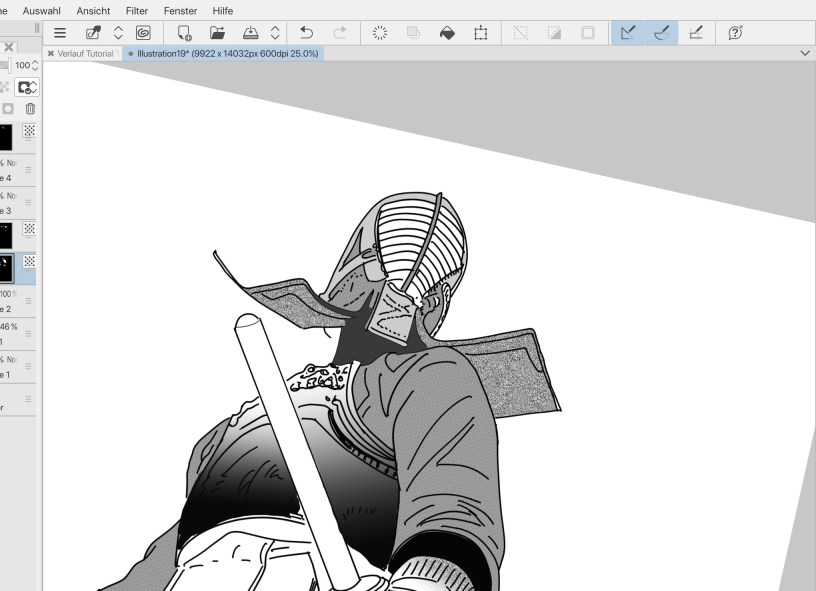This screenshot has width=816, height=591.
Task: Adjust the layer opacity stepper at 100
Action: (x=35, y=65)
